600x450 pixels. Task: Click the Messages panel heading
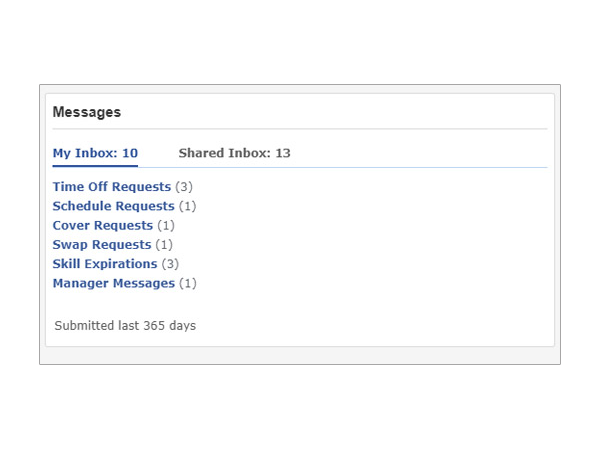pyautogui.click(x=87, y=112)
